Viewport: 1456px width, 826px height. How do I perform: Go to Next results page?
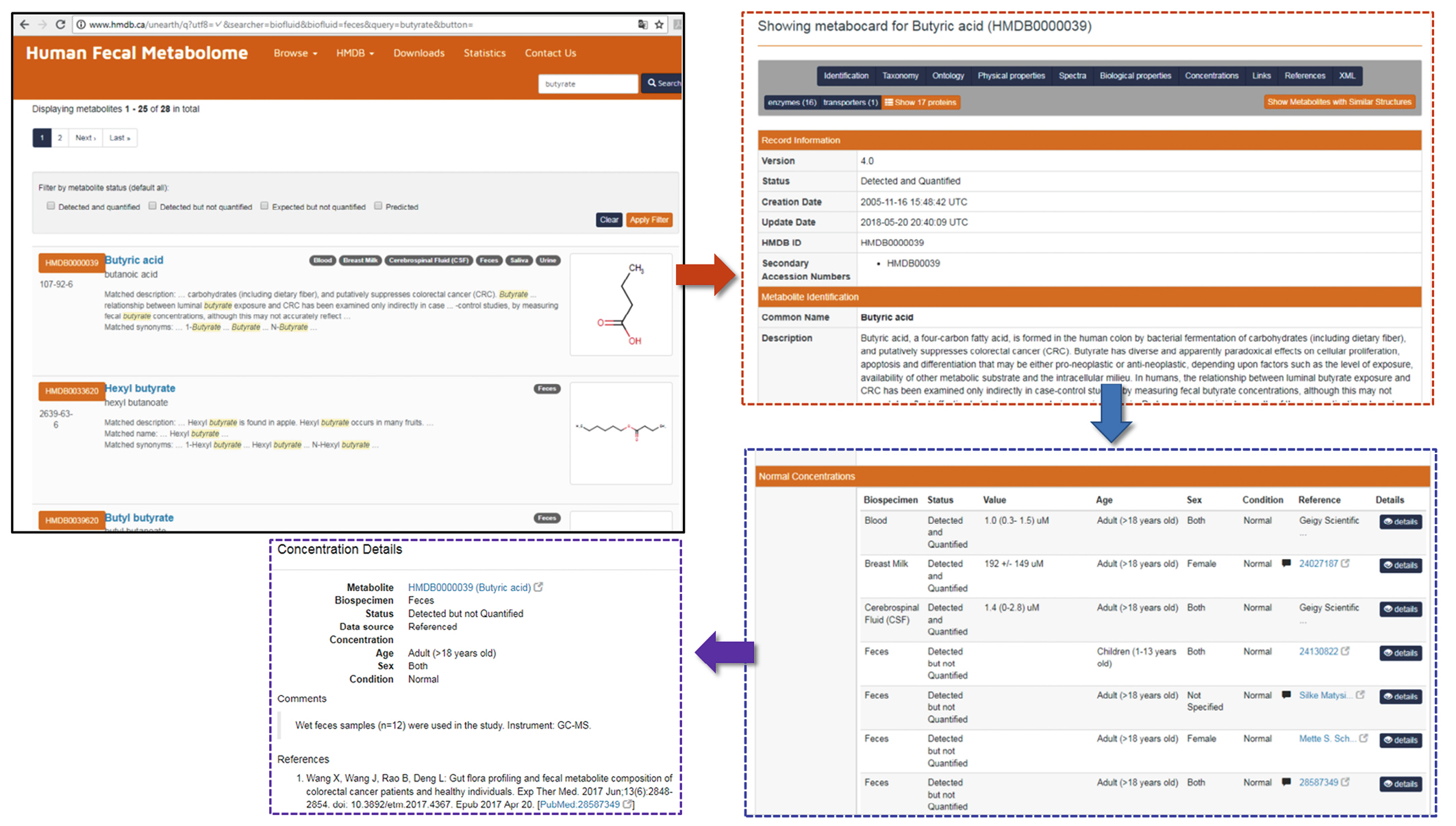tap(85, 138)
